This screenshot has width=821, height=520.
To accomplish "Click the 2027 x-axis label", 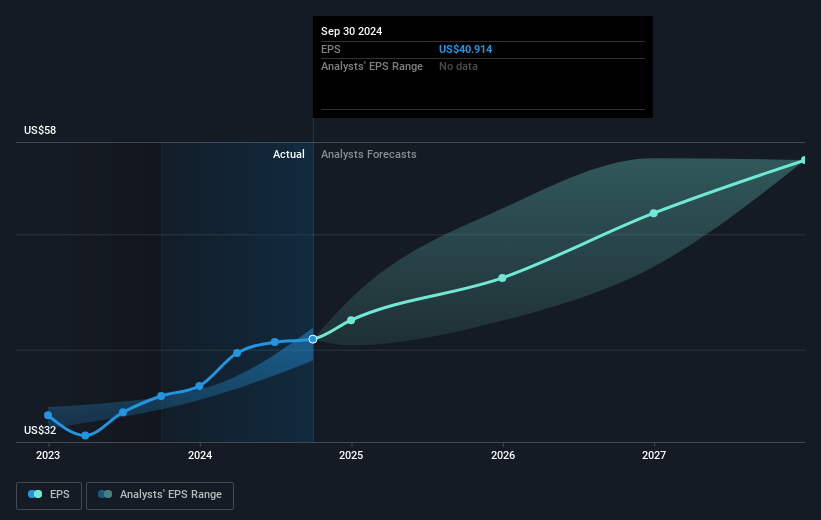I will pyautogui.click(x=654, y=455).
